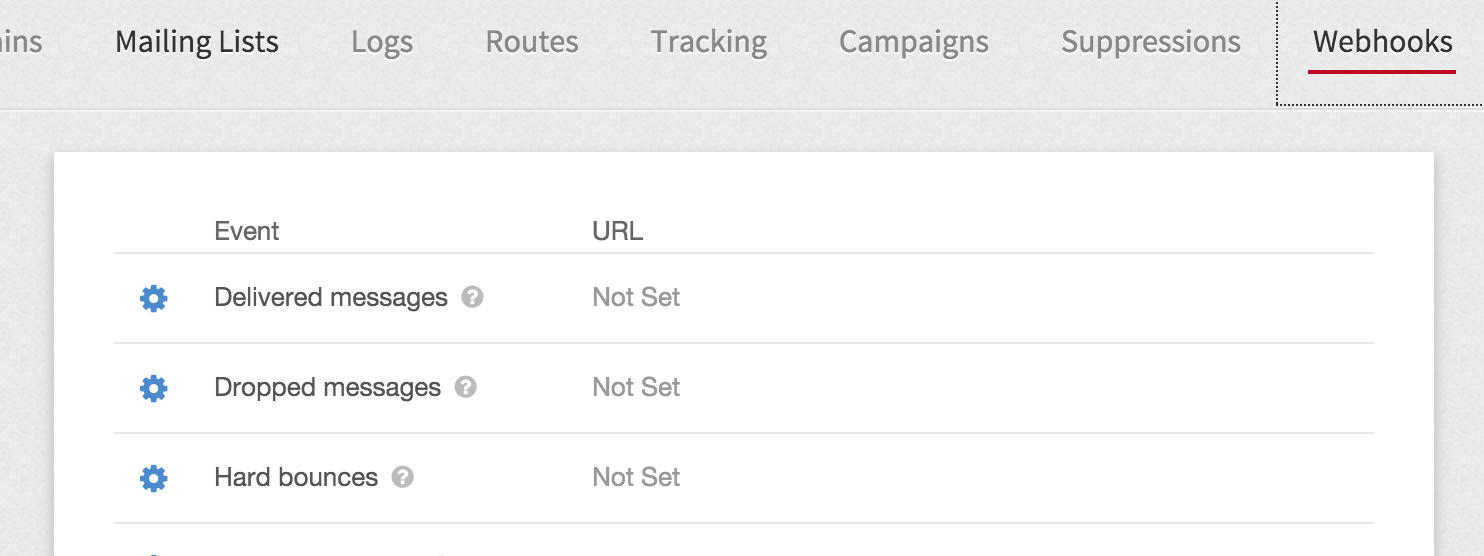Select the Dropped messages Not Set URL
Image resolution: width=1484 pixels, height=556 pixels.
coord(636,388)
